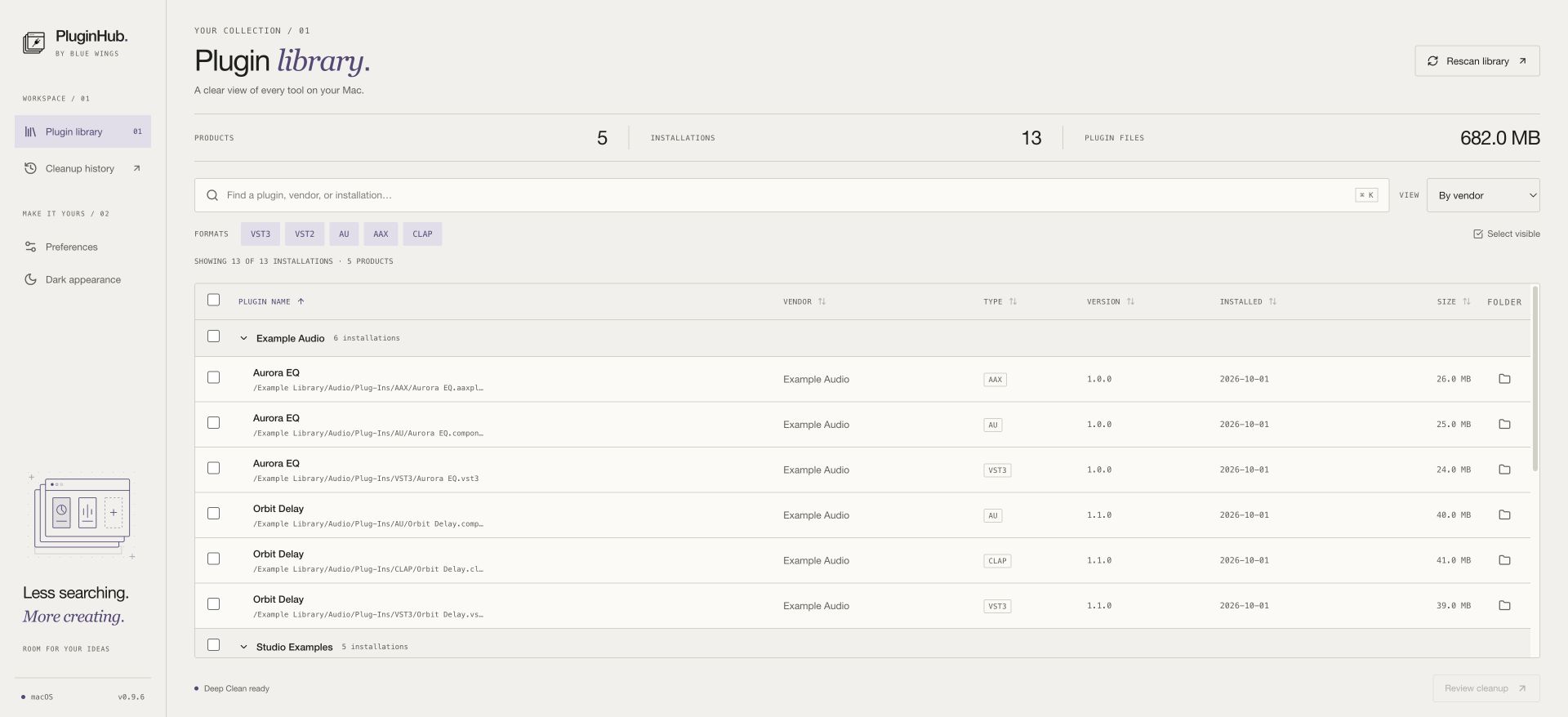The height and width of the screenshot is (717, 1568).
Task: Sort table by Vendor column
Action: click(804, 301)
